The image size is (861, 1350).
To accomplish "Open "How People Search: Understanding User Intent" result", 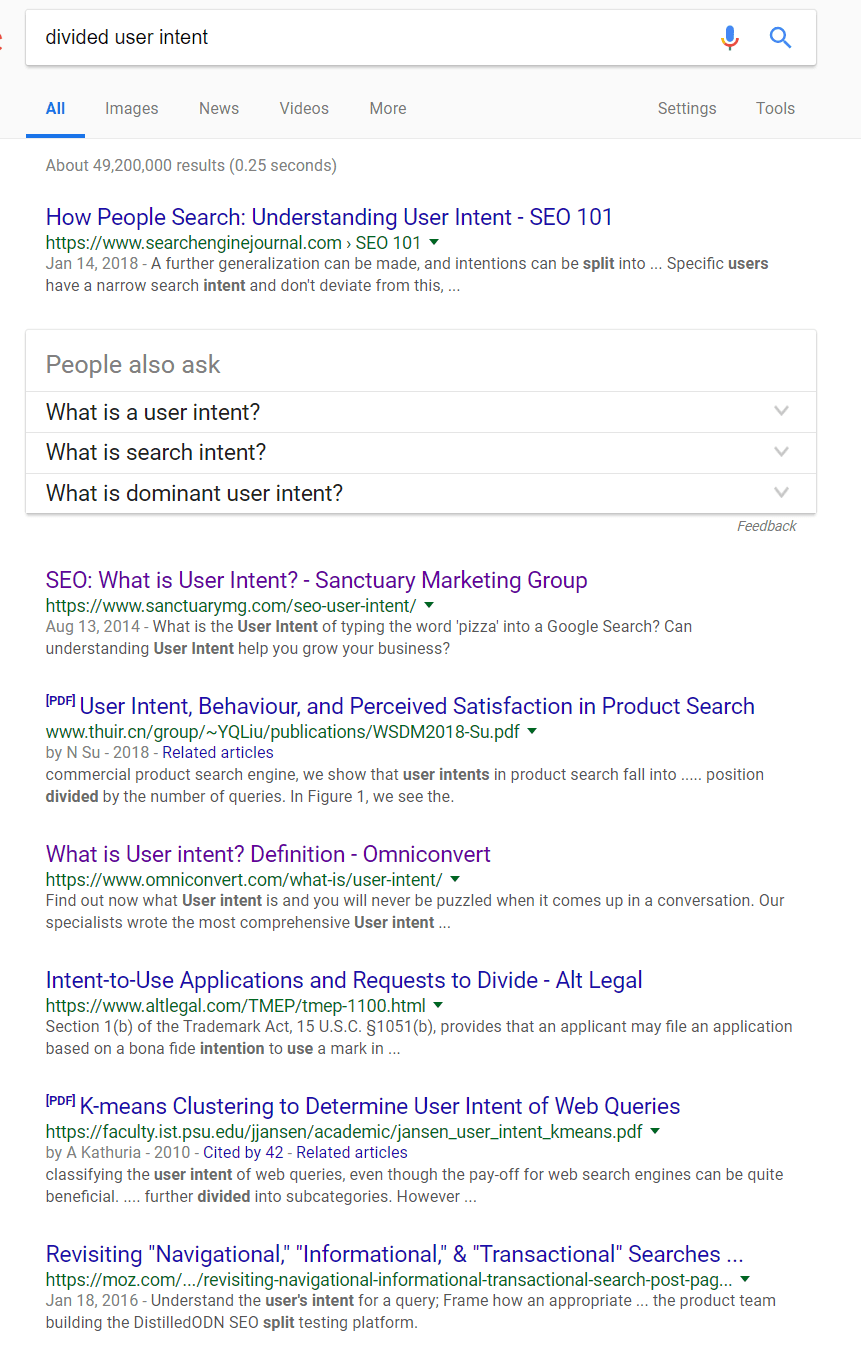I will tap(329, 217).
